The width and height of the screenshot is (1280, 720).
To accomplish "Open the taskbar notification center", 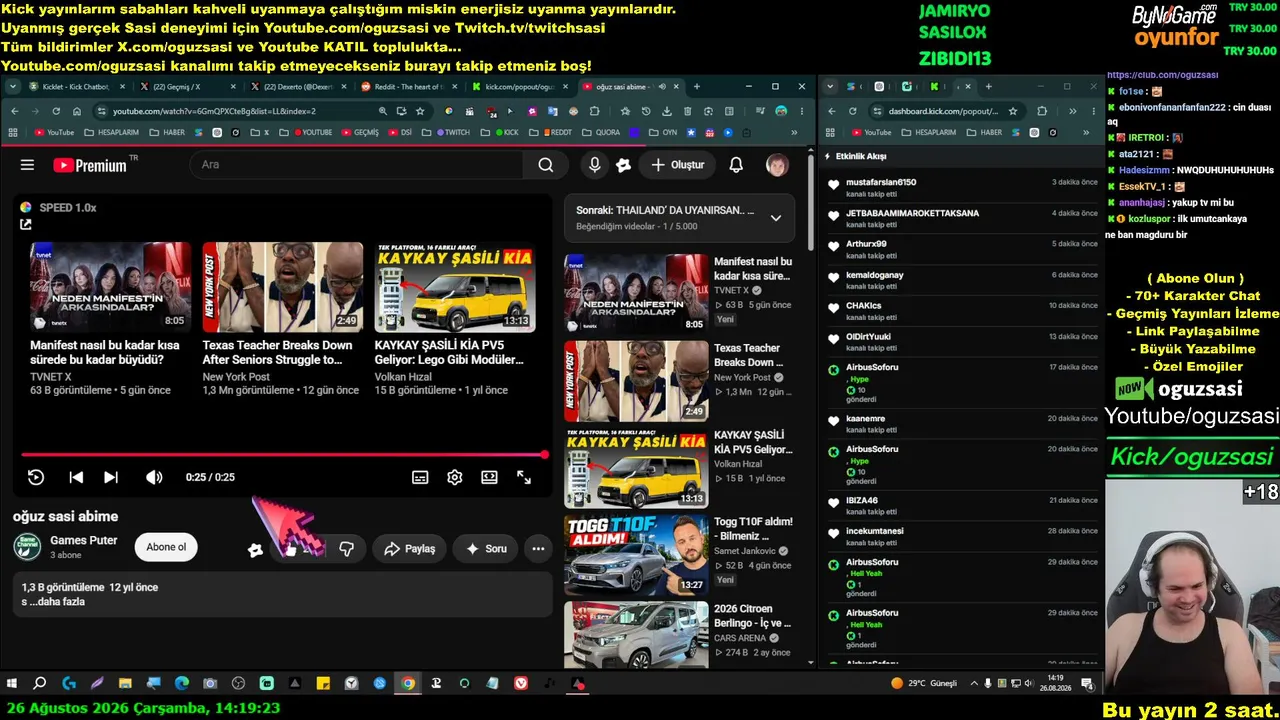I will (x=1088, y=684).
